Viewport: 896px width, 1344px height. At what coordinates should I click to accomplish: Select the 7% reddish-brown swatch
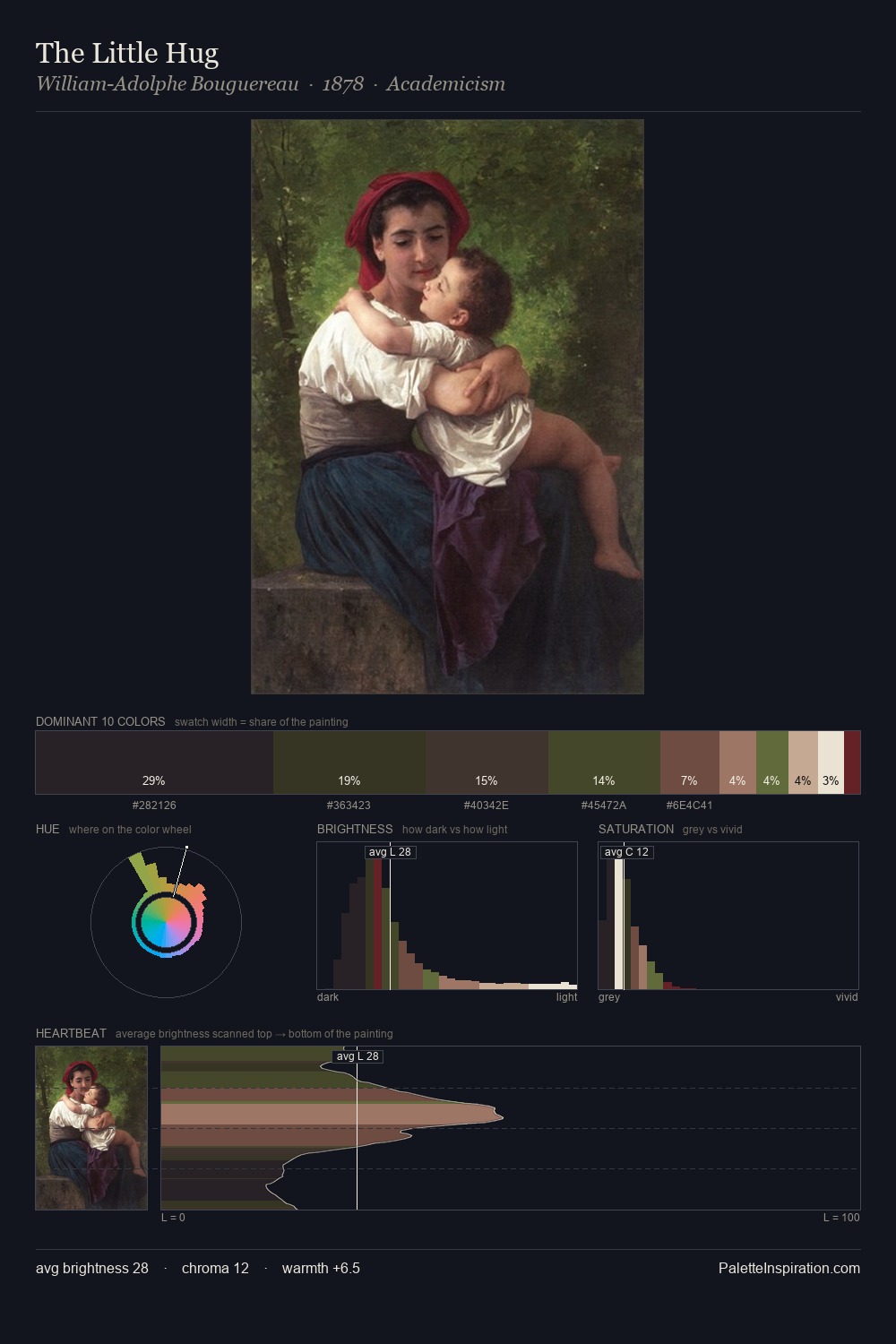click(x=690, y=762)
